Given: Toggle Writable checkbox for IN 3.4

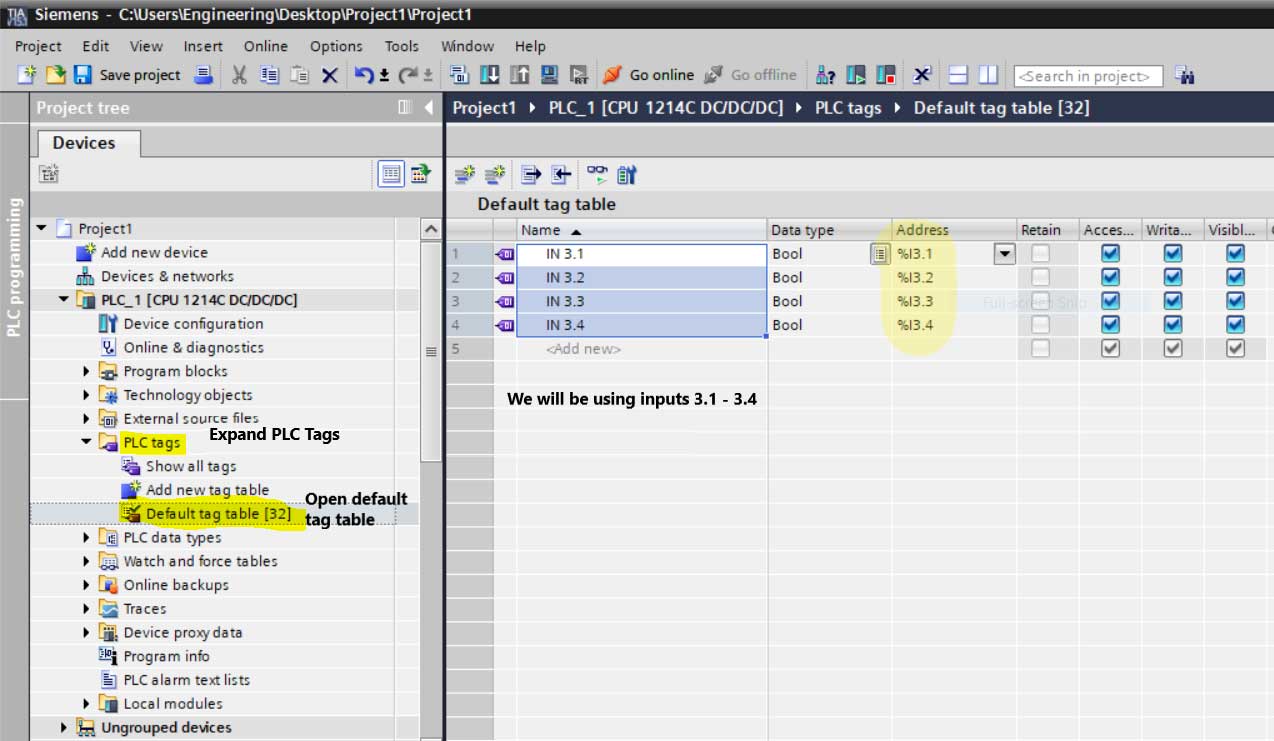Looking at the screenshot, I should click(1173, 325).
